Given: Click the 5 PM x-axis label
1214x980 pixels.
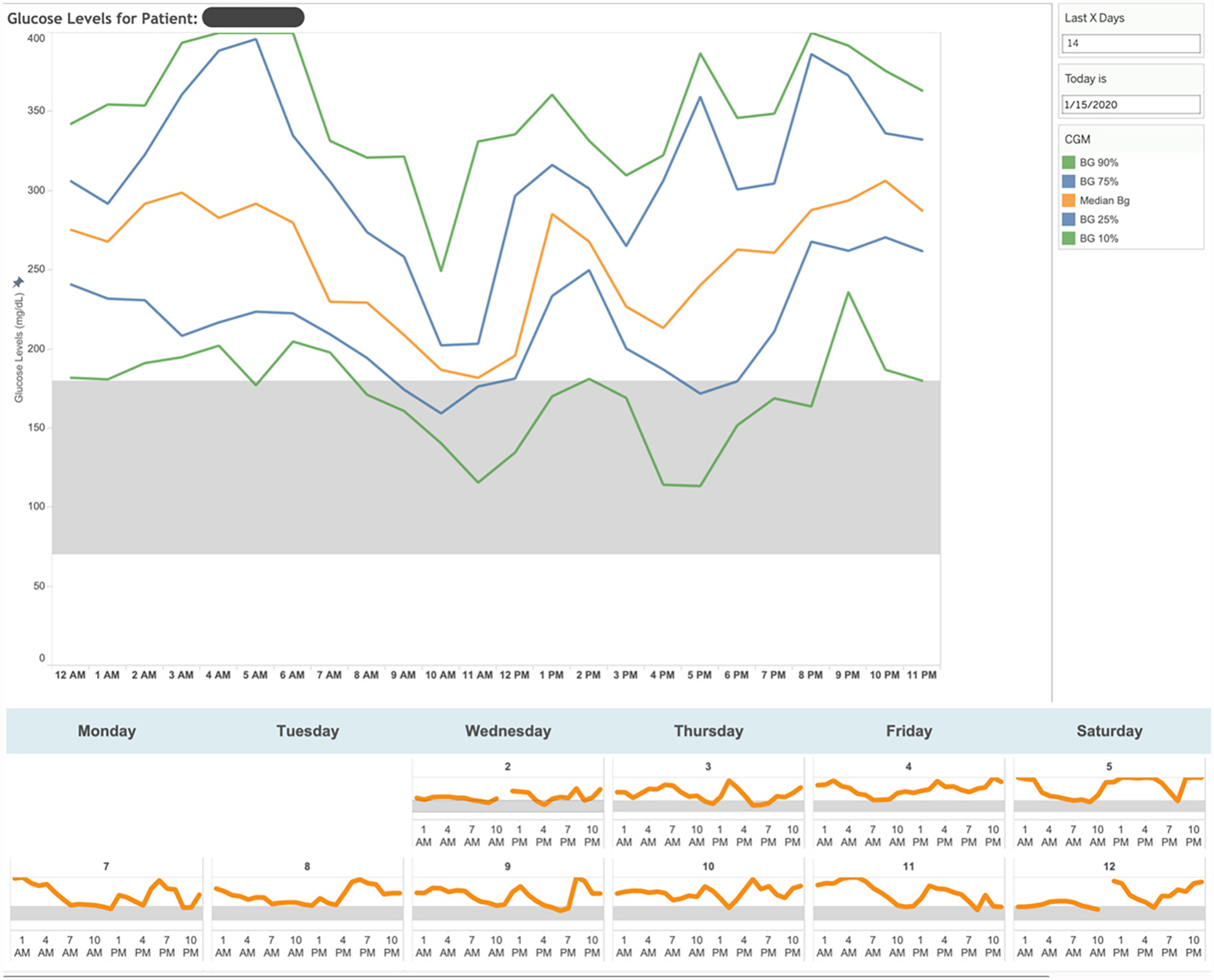Looking at the screenshot, I should [x=700, y=675].
